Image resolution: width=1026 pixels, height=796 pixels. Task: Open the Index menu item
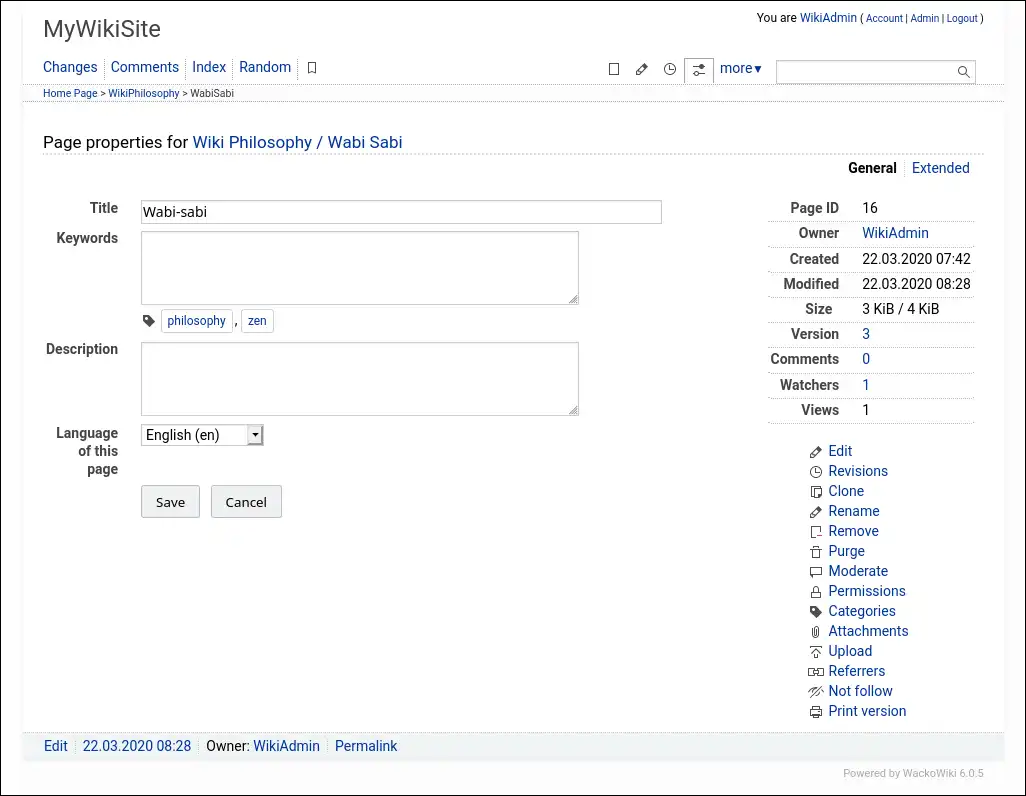209,67
